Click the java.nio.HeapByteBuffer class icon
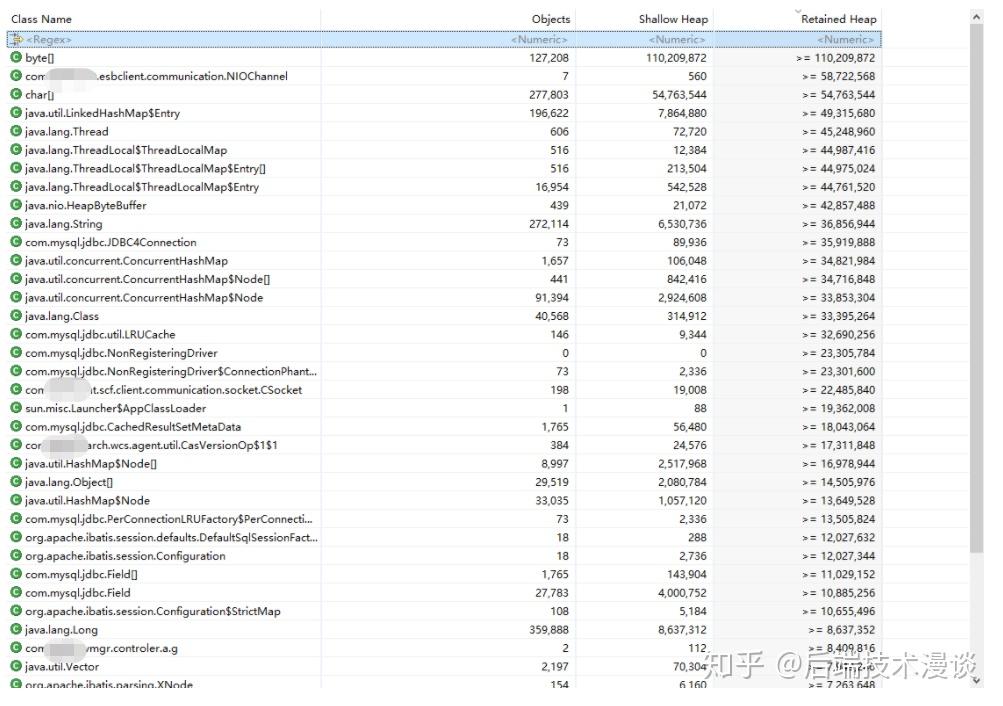 [16, 205]
